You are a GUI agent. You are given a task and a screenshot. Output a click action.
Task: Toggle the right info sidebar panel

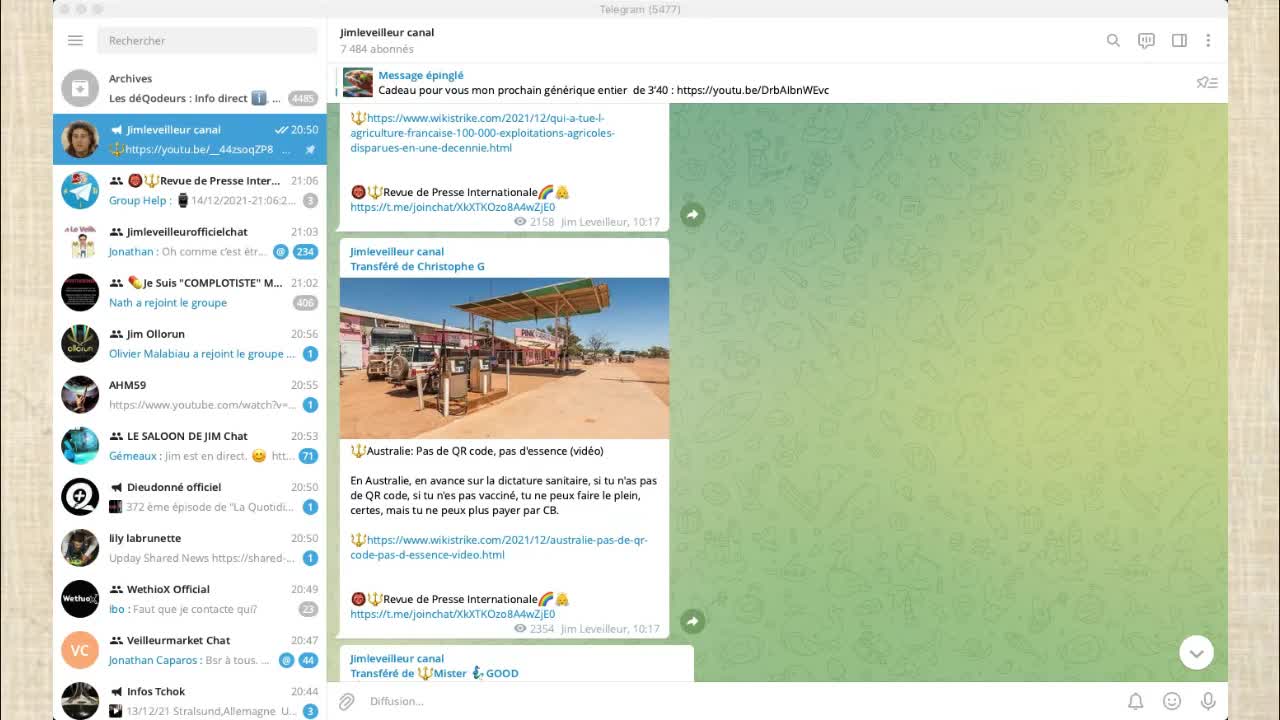[x=1179, y=40]
